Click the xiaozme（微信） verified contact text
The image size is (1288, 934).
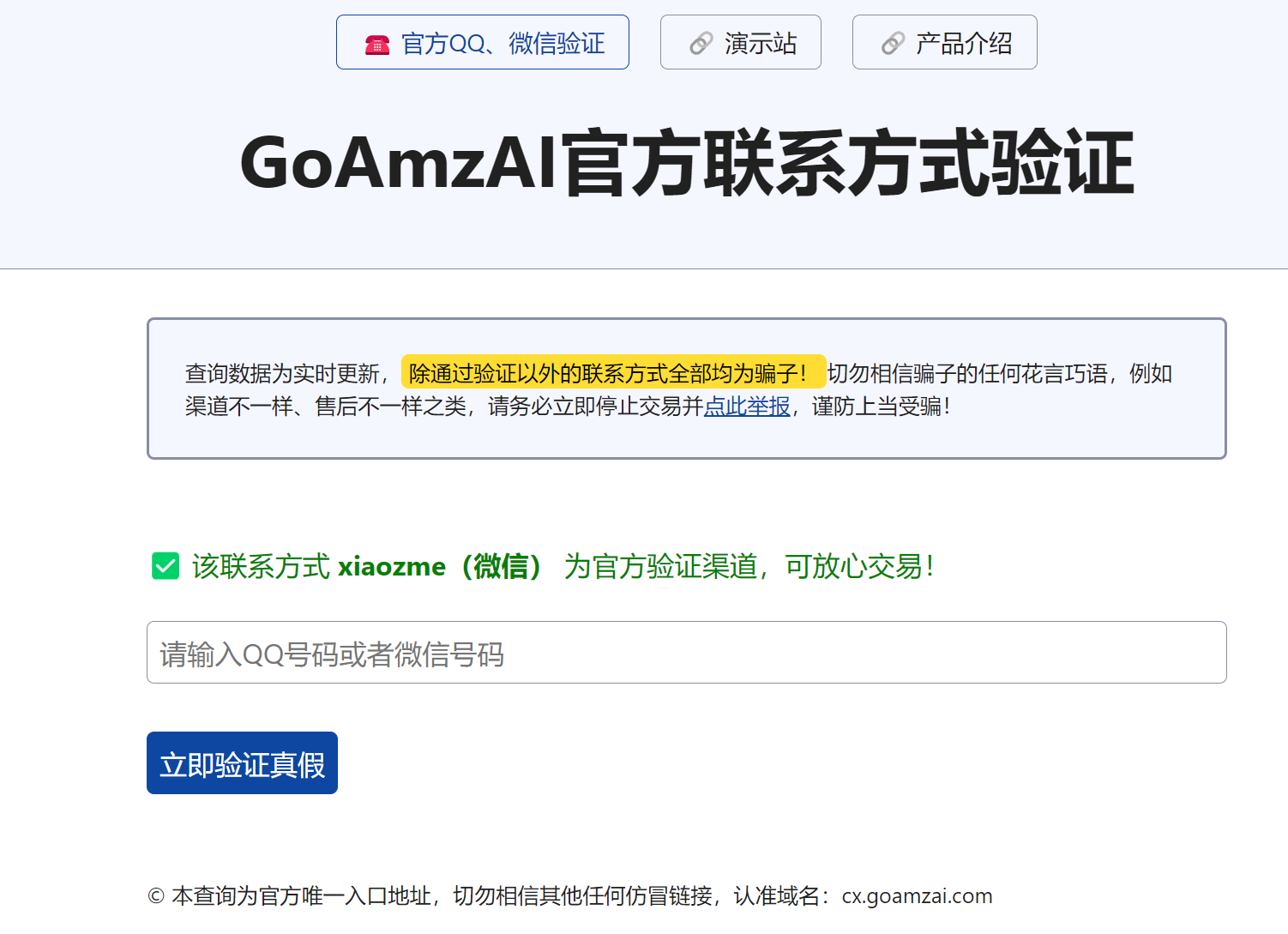tap(441, 566)
